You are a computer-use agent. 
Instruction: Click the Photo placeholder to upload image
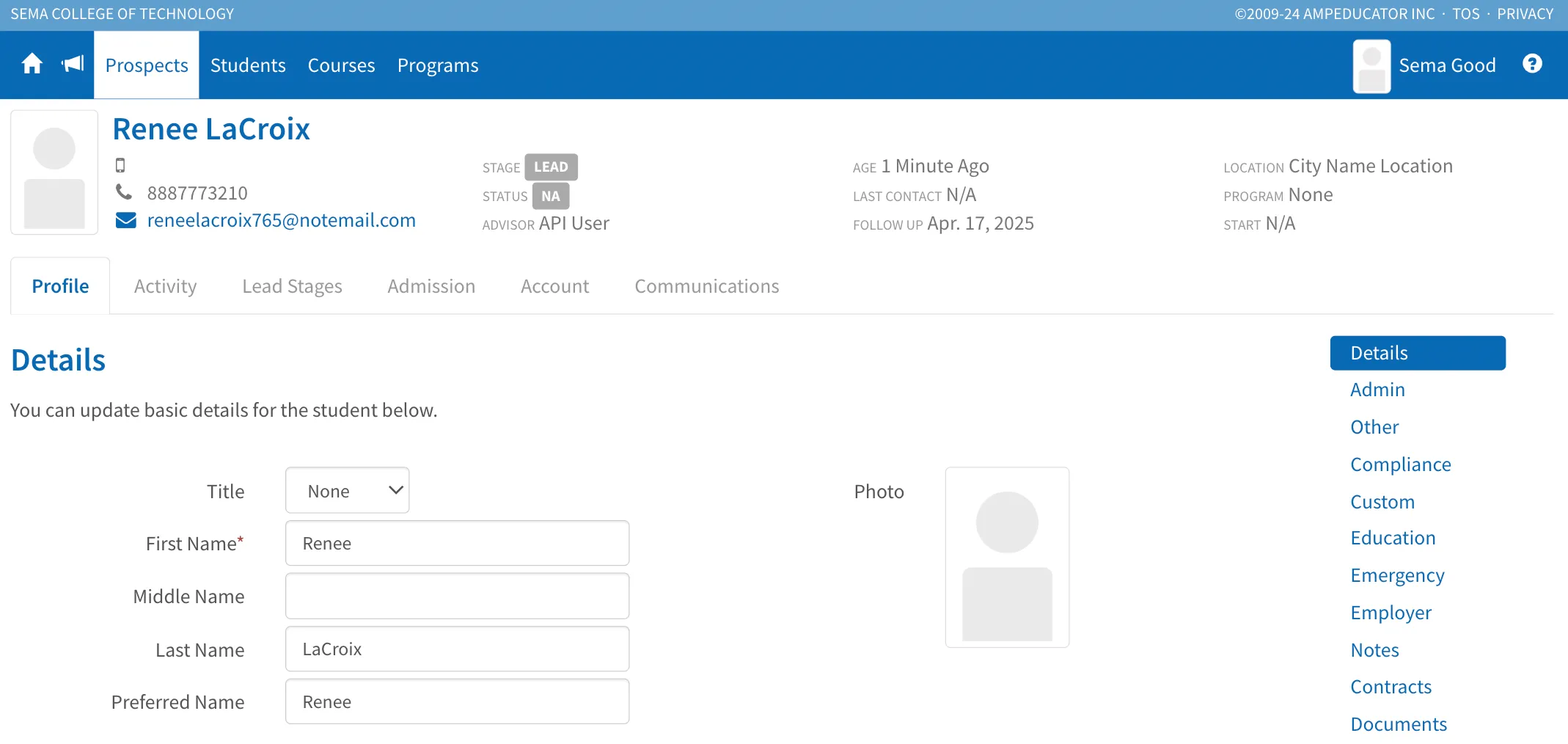pyautogui.click(x=1007, y=558)
